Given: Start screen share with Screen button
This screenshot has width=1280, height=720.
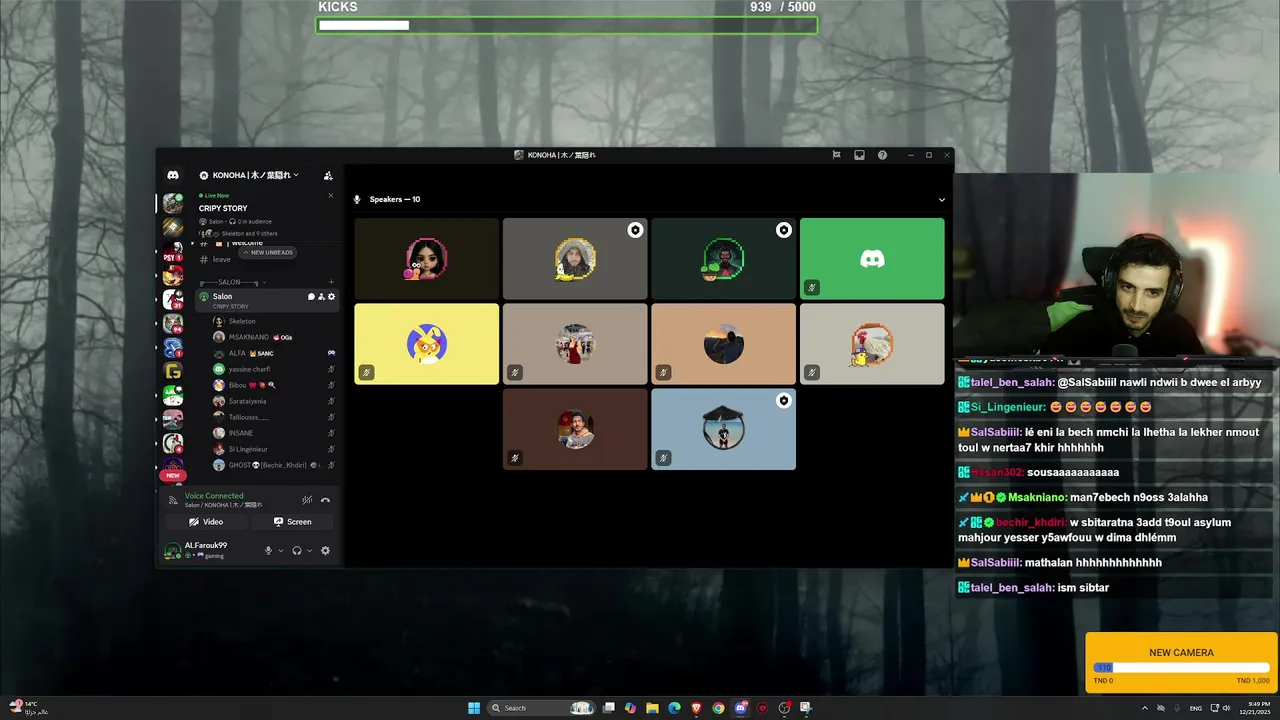Looking at the screenshot, I should pos(292,522).
